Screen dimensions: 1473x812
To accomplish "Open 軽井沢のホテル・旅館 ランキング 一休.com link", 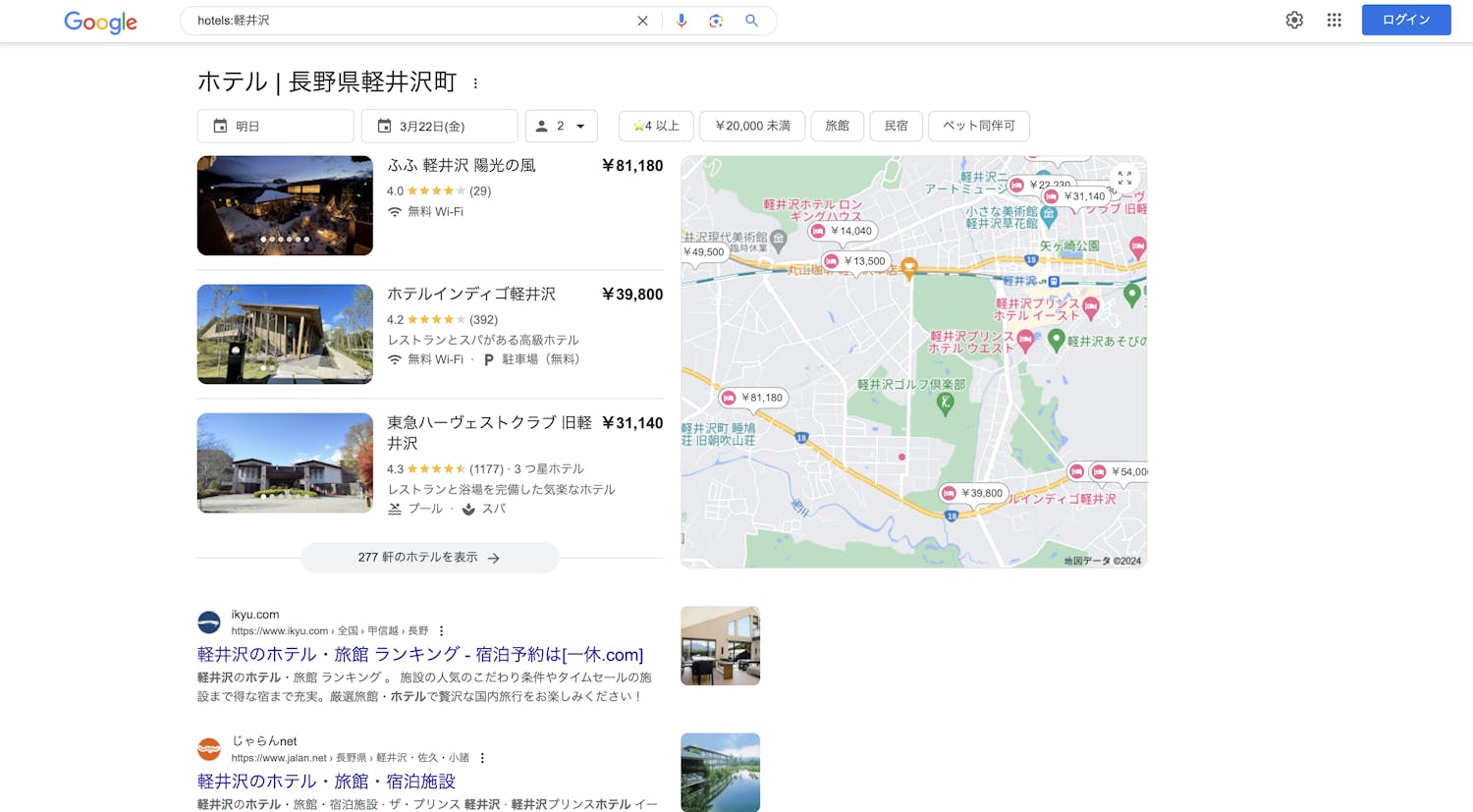I will coord(420,654).
